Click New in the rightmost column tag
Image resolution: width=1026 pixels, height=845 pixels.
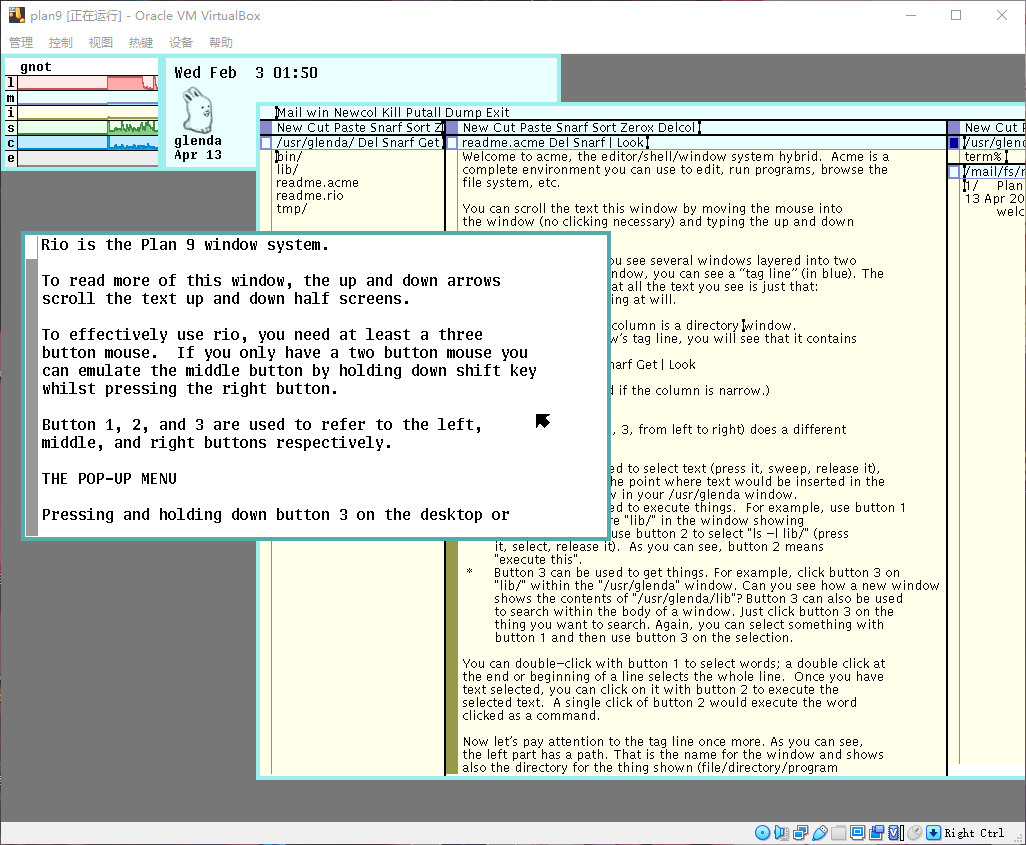(x=978, y=128)
